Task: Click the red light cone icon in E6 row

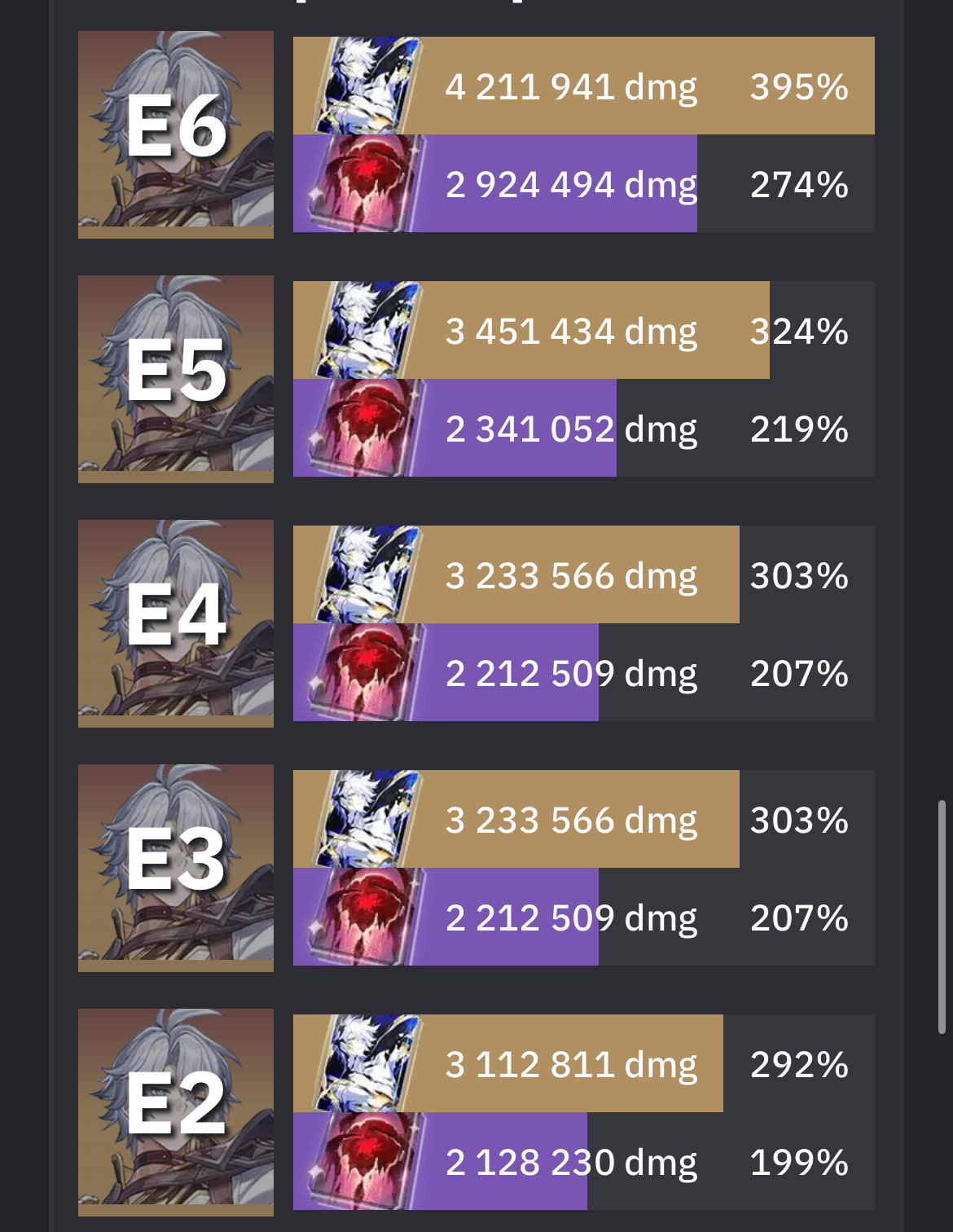Action: click(x=365, y=183)
